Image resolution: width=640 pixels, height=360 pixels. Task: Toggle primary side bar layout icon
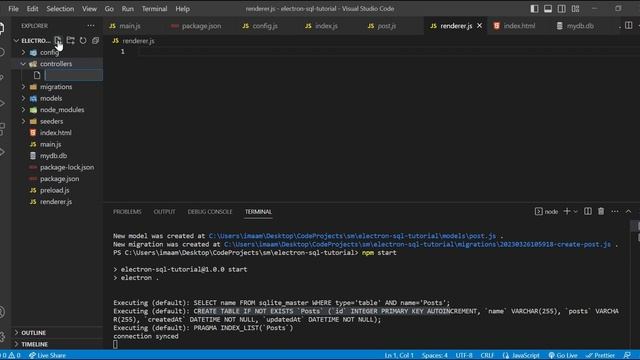click(x=534, y=9)
